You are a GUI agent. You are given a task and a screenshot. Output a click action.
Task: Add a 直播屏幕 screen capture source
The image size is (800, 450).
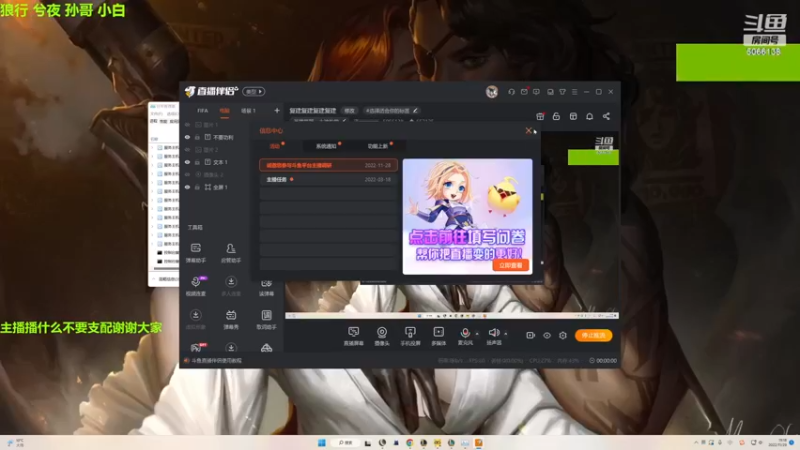point(353,336)
